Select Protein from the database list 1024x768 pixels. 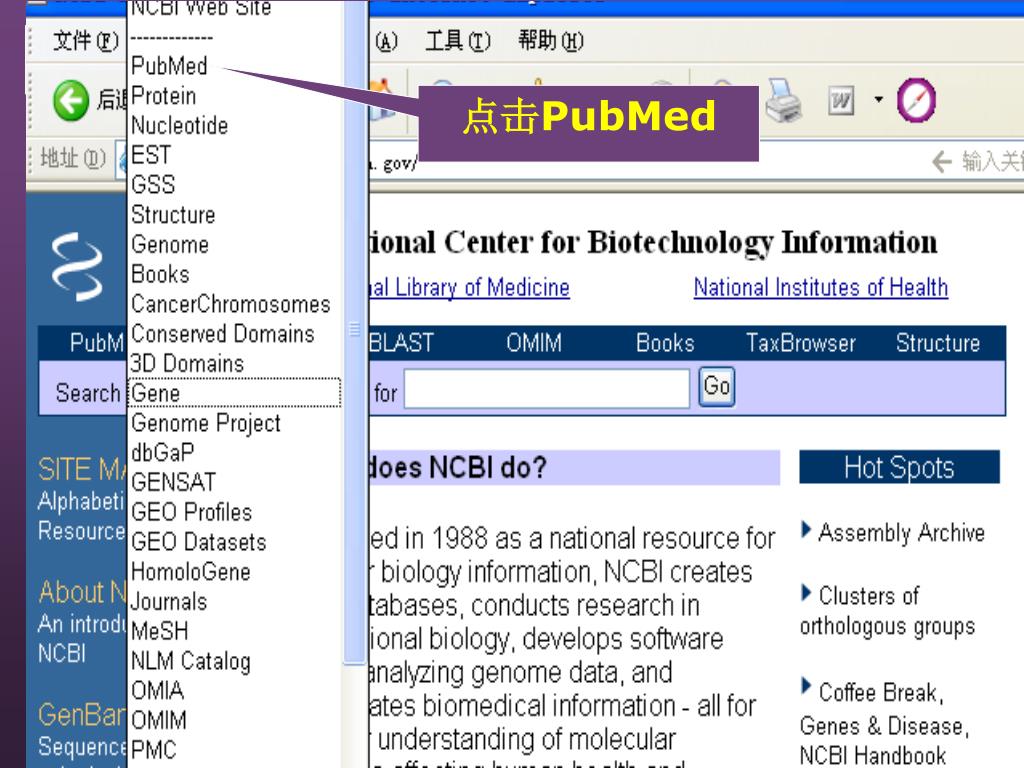click(x=163, y=96)
